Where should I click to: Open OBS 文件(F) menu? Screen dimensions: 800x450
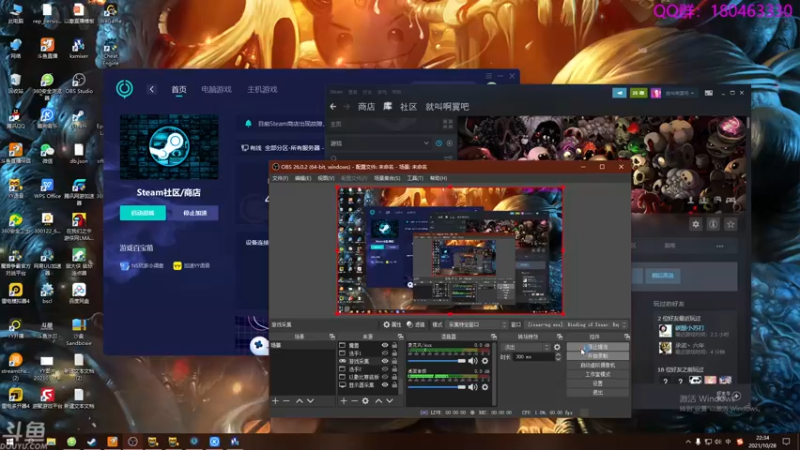pyautogui.click(x=280, y=178)
